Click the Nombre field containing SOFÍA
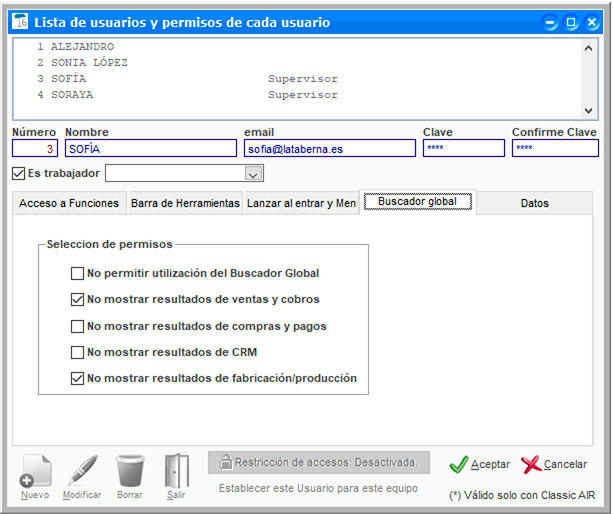 [151, 149]
